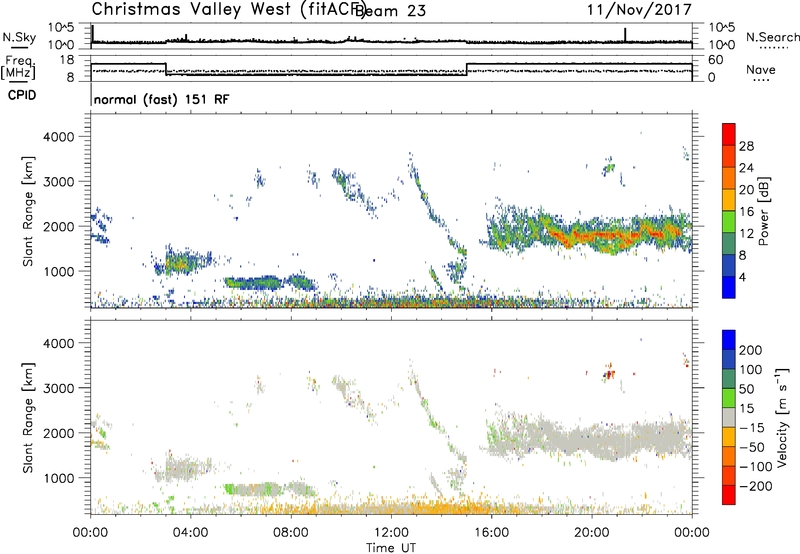Viewport: 800px width, 554px height.
Task: Click the 20:00 time tick label
Action: [592, 533]
